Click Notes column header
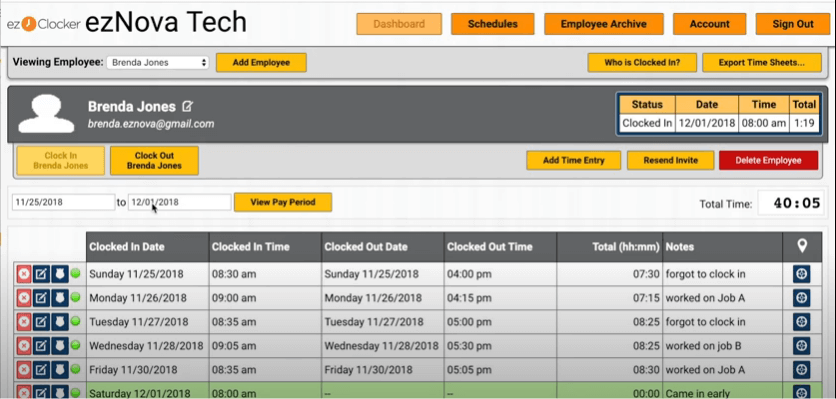 [722, 246]
